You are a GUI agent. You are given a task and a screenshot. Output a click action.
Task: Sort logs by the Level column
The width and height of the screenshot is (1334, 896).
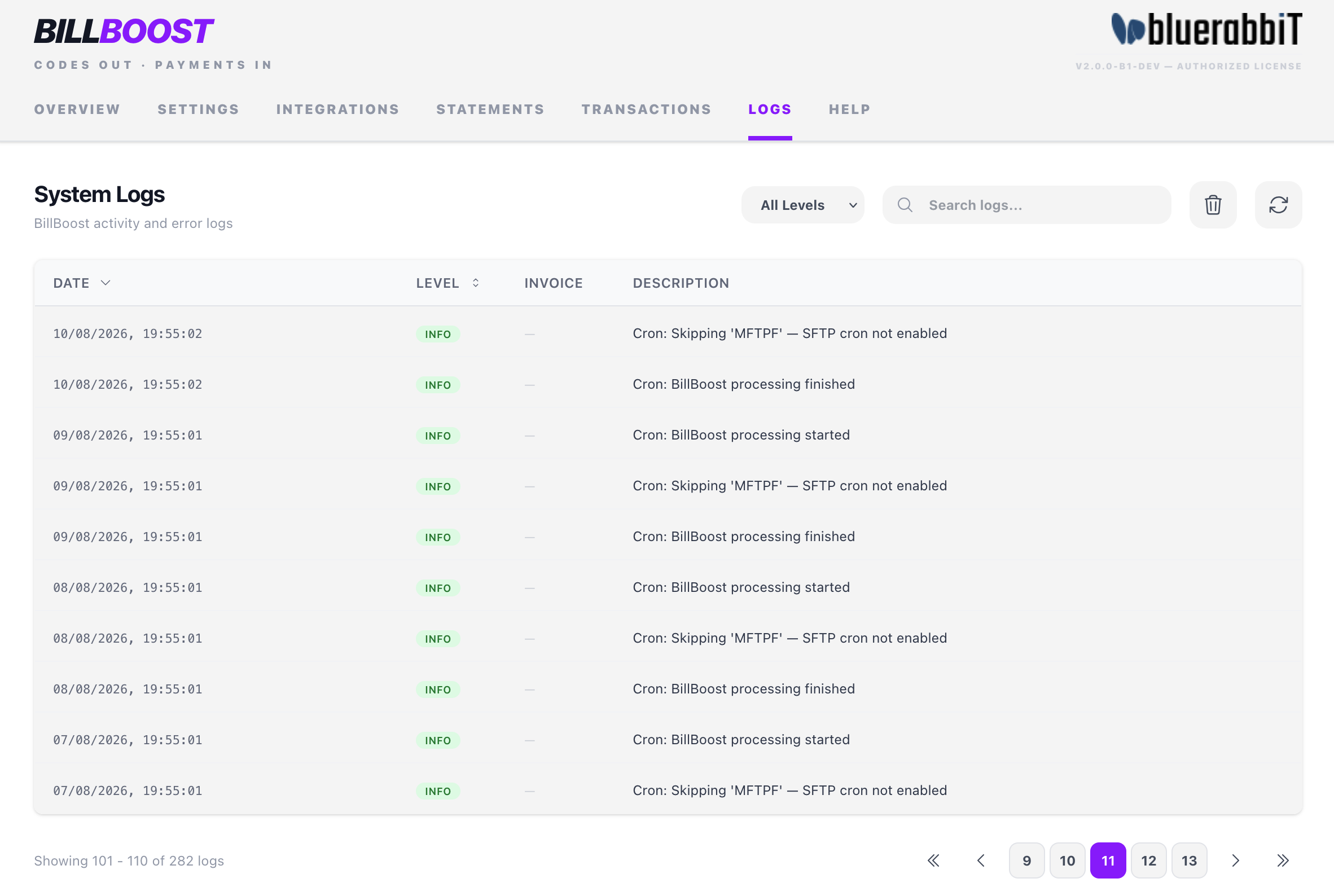pyautogui.click(x=447, y=283)
